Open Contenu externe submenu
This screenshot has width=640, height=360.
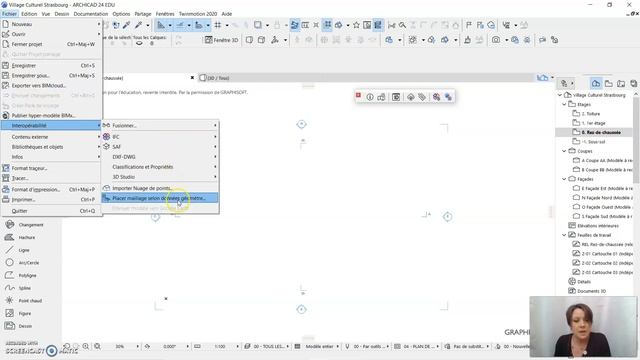[x=51, y=137]
